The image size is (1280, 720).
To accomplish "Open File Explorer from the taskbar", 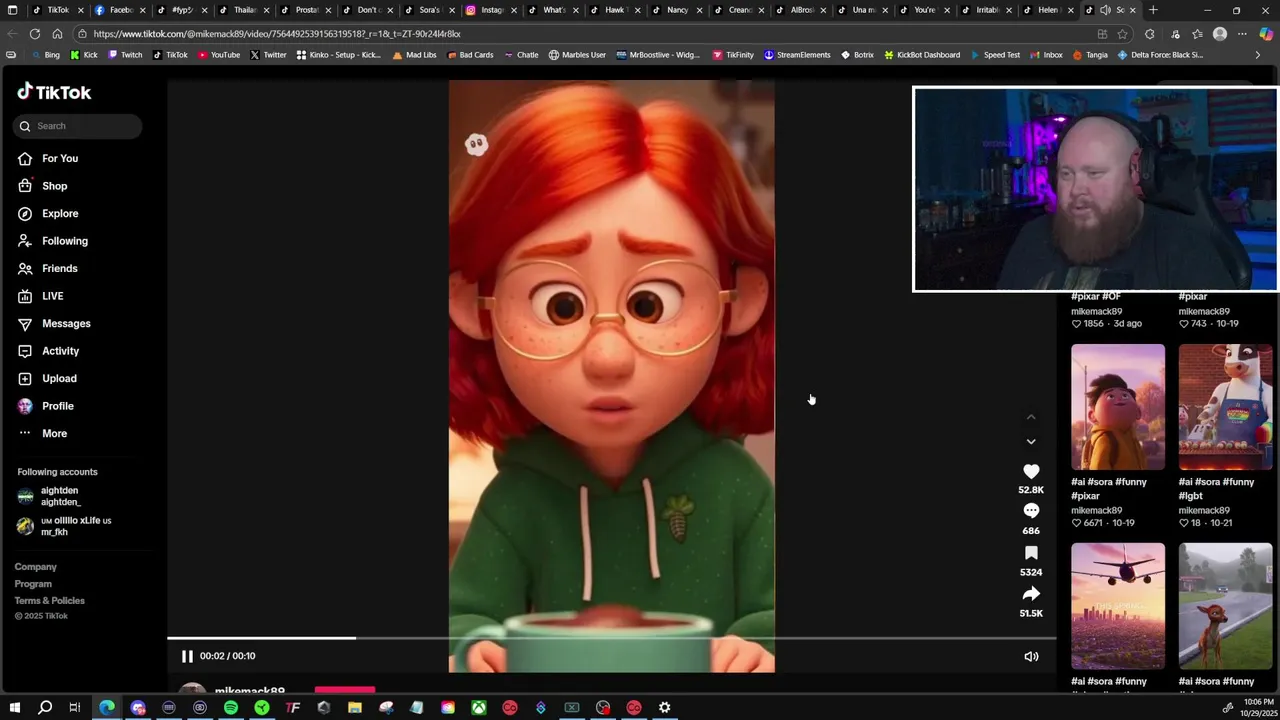I will 355,708.
